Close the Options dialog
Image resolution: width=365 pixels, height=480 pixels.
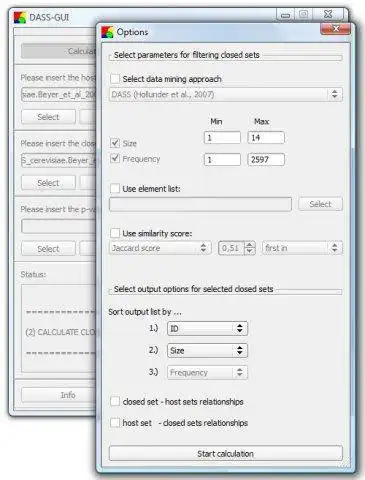click(335, 29)
